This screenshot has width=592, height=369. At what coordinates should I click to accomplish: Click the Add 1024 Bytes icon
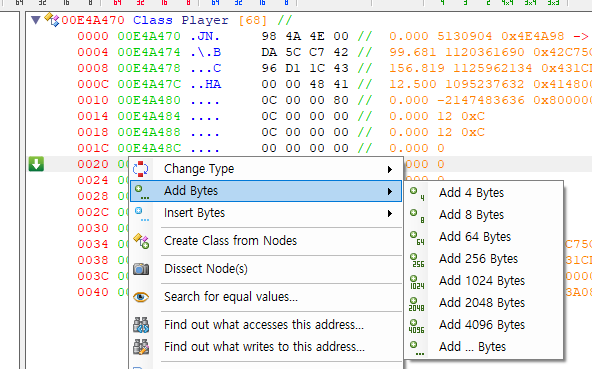[417, 282]
